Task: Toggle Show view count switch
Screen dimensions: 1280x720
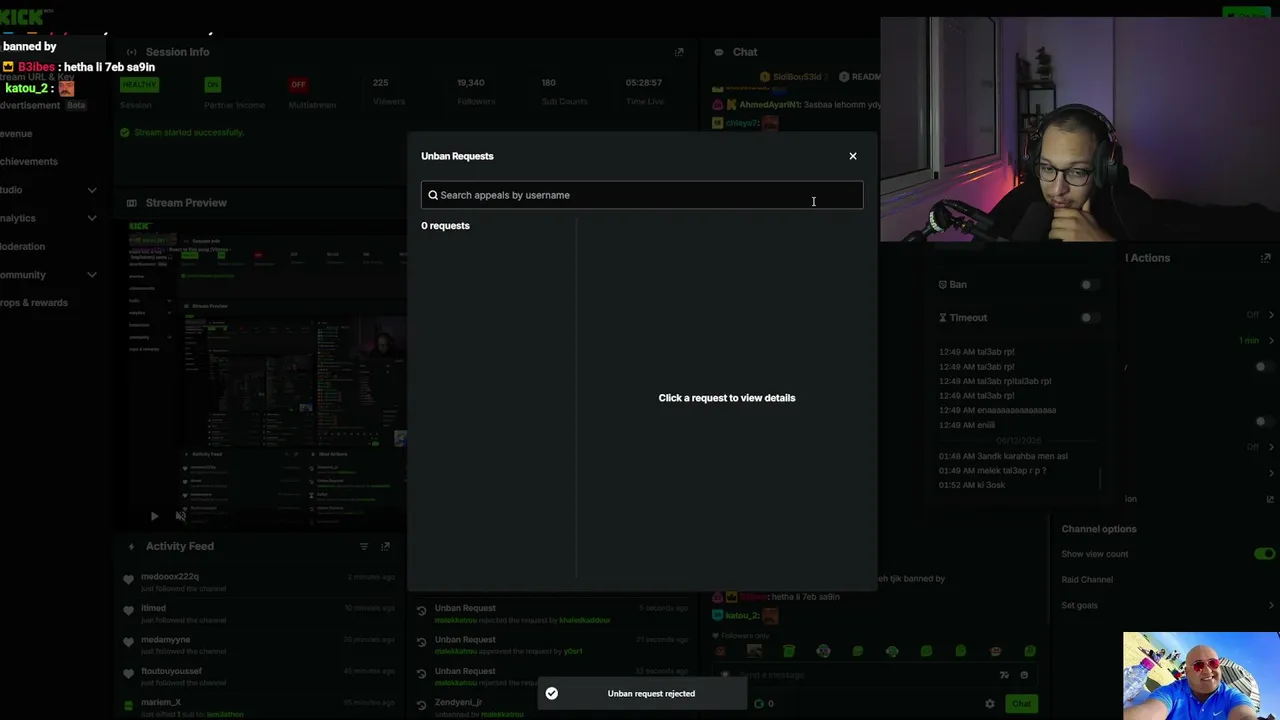Action: 1265,554
